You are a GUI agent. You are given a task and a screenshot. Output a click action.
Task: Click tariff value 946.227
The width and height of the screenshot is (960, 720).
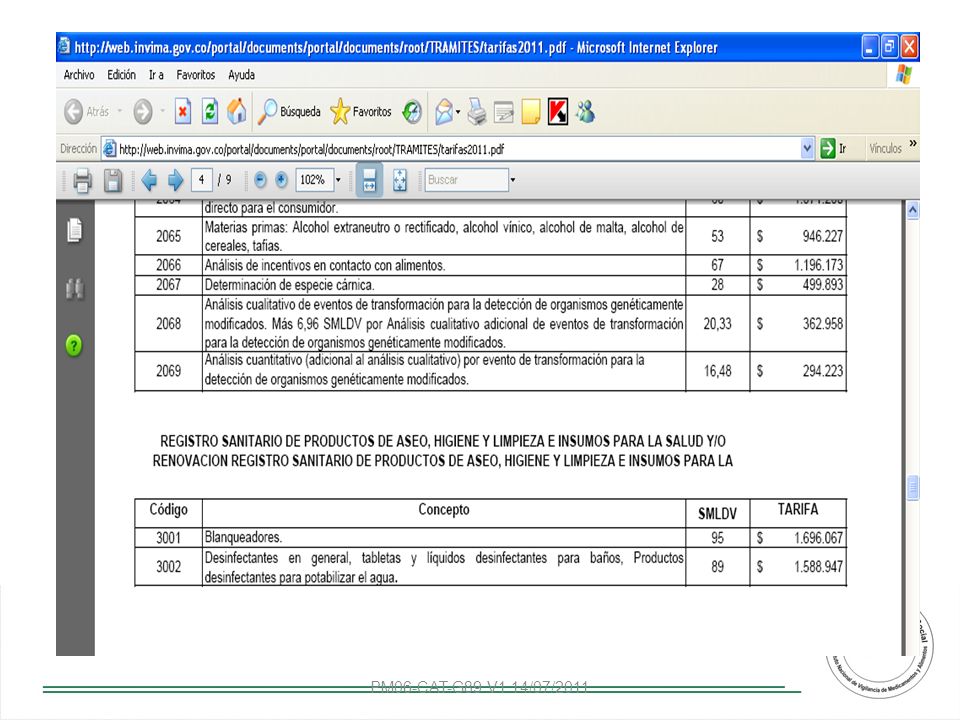(822, 236)
